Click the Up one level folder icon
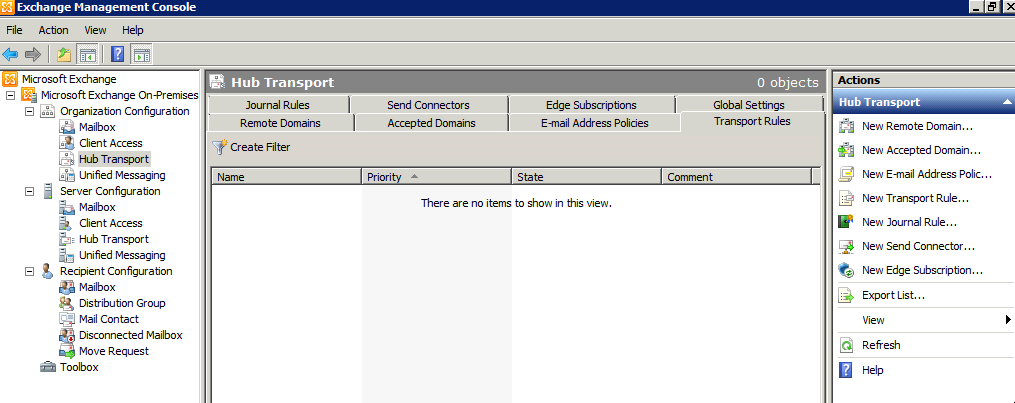This screenshot has height=403, width=1015. pyautogui.click(x=63, y=54)
